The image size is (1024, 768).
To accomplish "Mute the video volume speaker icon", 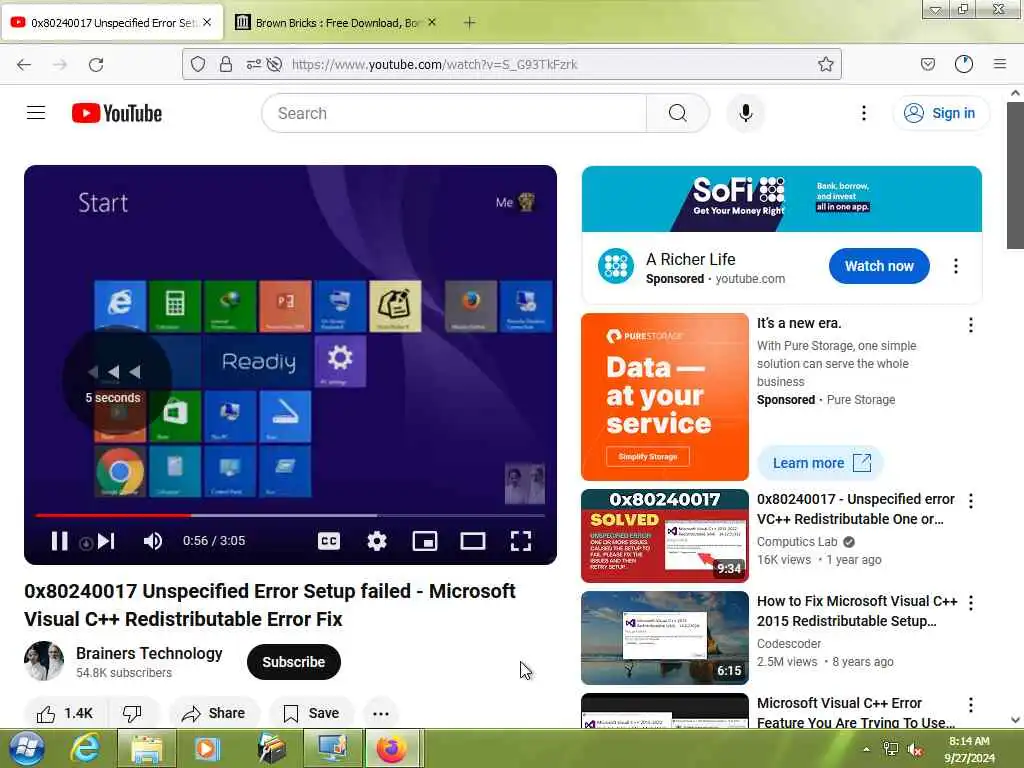I will coord(153,541).
